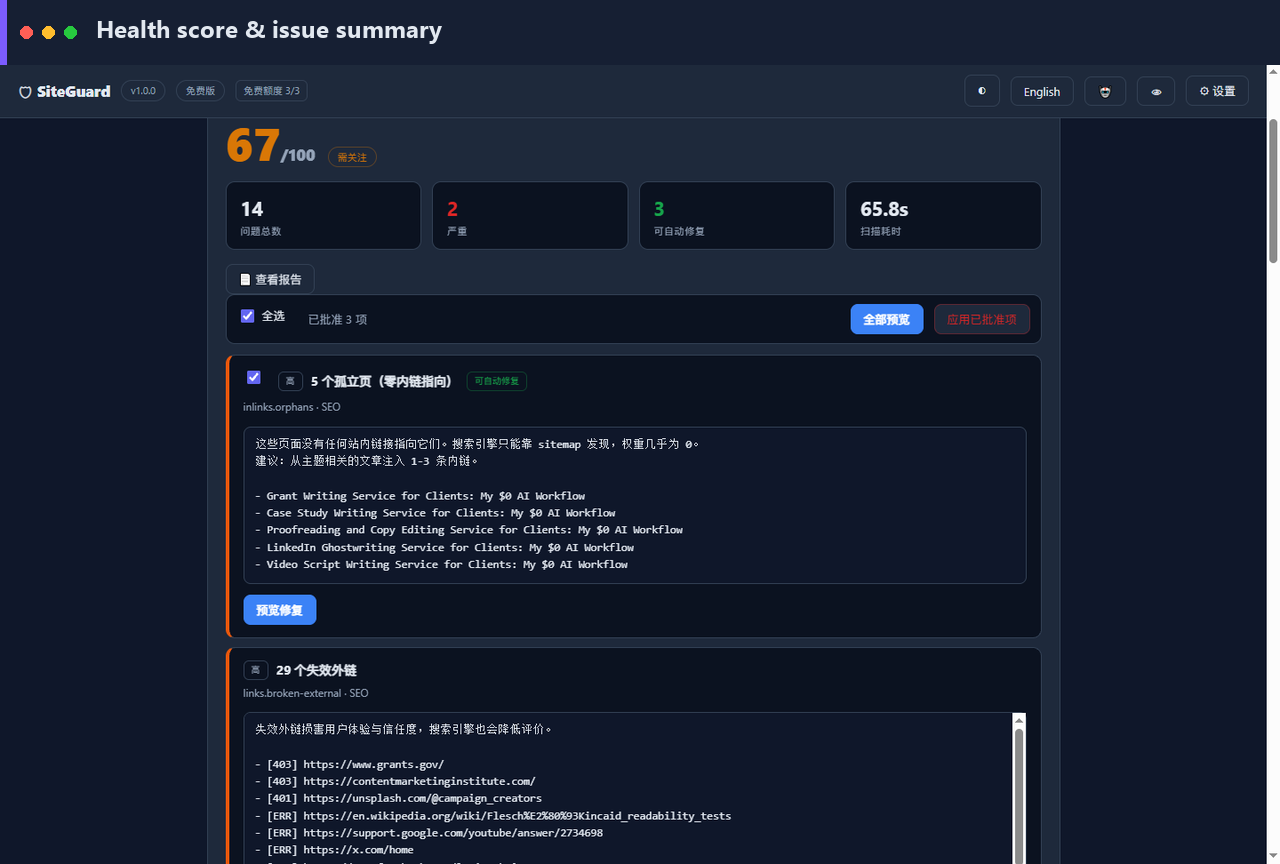Click inlinks.orphans · SEO label
The height and width of the screenshot is (864, 1280).
[x=292, y=406]
